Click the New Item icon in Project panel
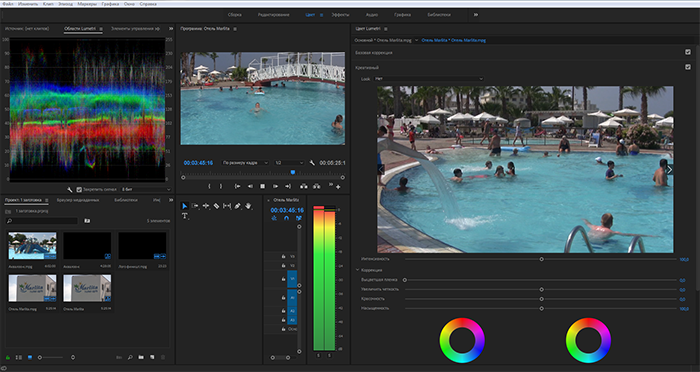The height and width of the screenshot is (372, 700). (152, 357)
